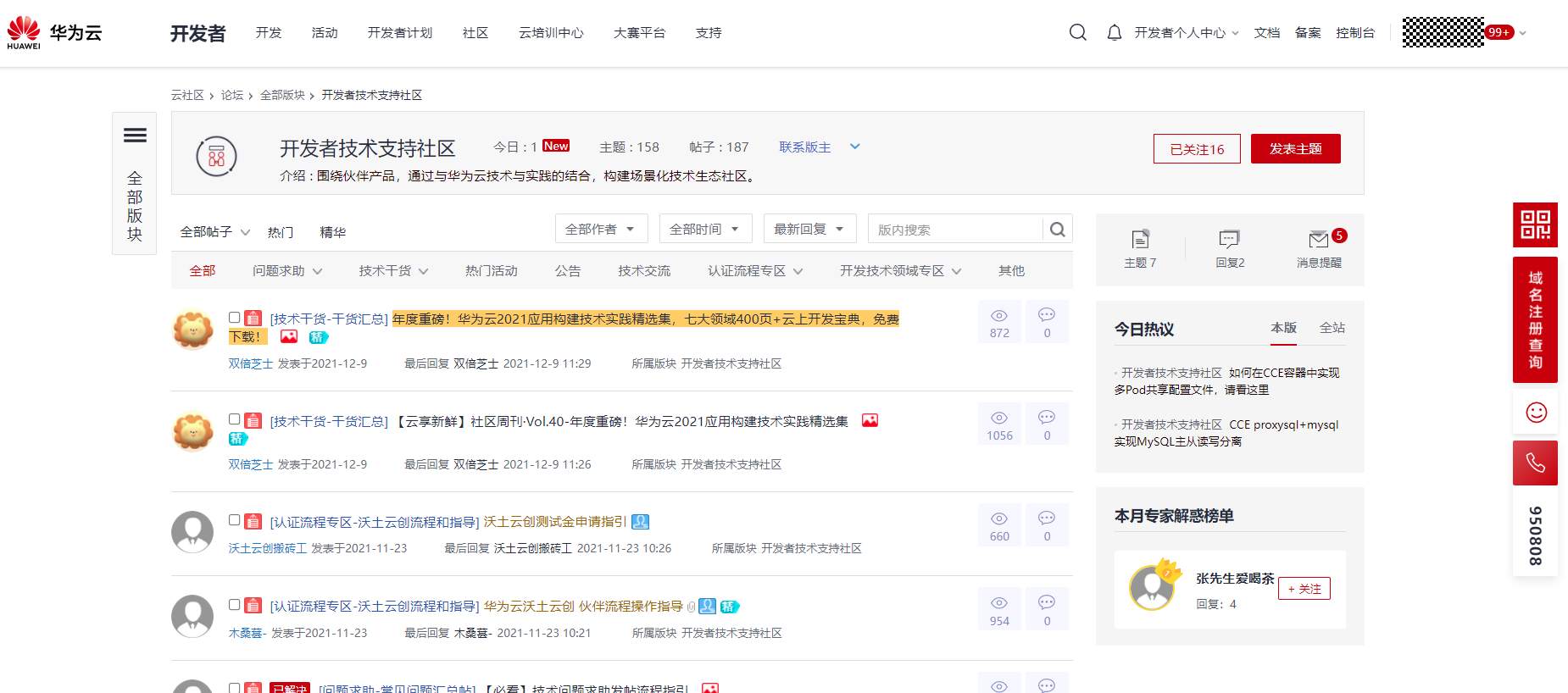Click the hamburger icon above 全部版块
Image resolution: width=1568 pixels, height=693 pixels.
pos(135,136)
